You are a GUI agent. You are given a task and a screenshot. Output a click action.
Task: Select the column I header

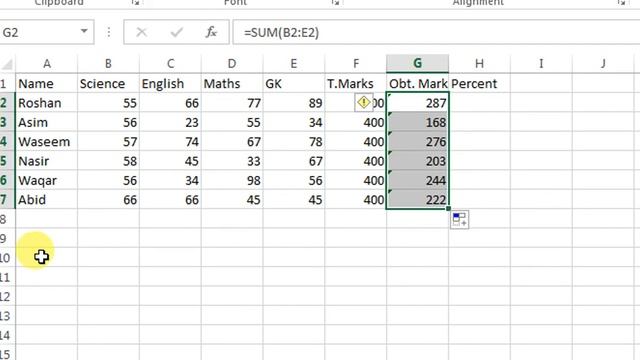[x=541, y=64]
